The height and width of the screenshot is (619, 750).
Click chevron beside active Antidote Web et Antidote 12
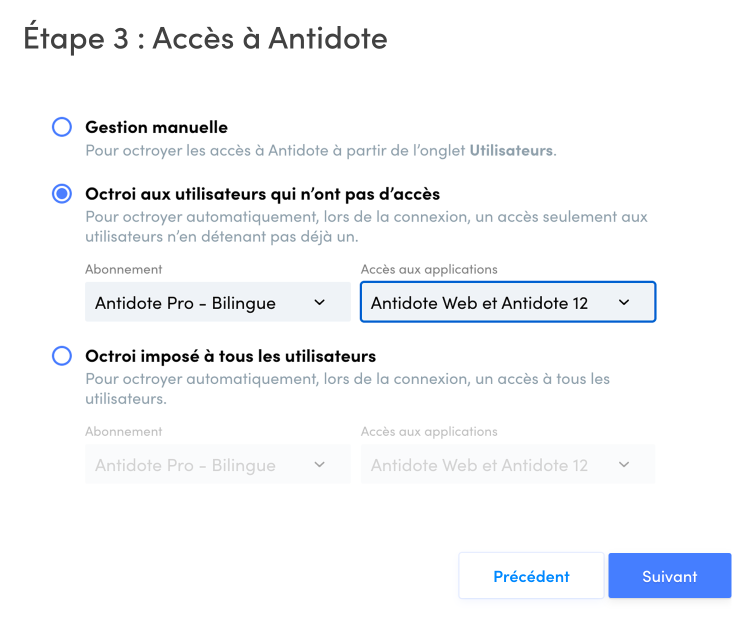pyautogui.click(x=624, y=302)
